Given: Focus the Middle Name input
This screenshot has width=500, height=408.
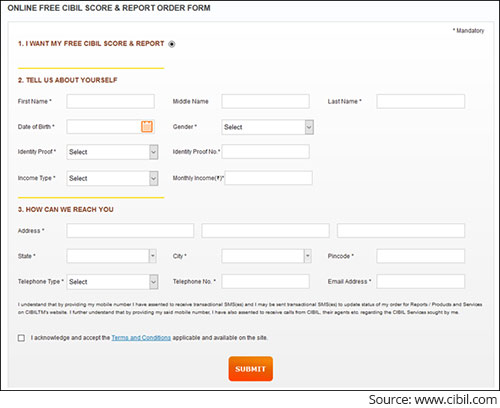Looking at the screenshot, I should click(x=265, y=101).
